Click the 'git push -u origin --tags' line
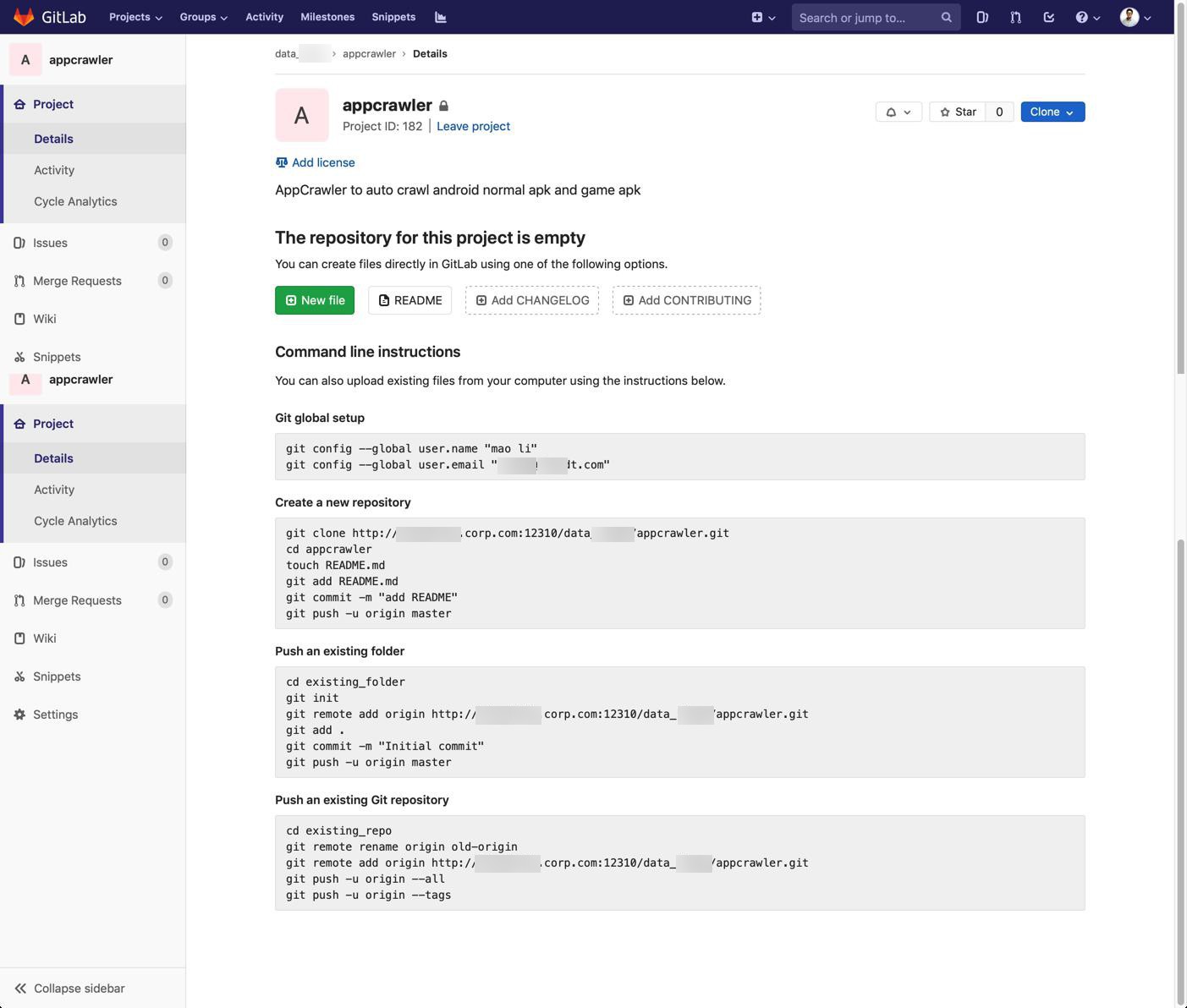1187x1008 pixels. [x=369, y=895]
